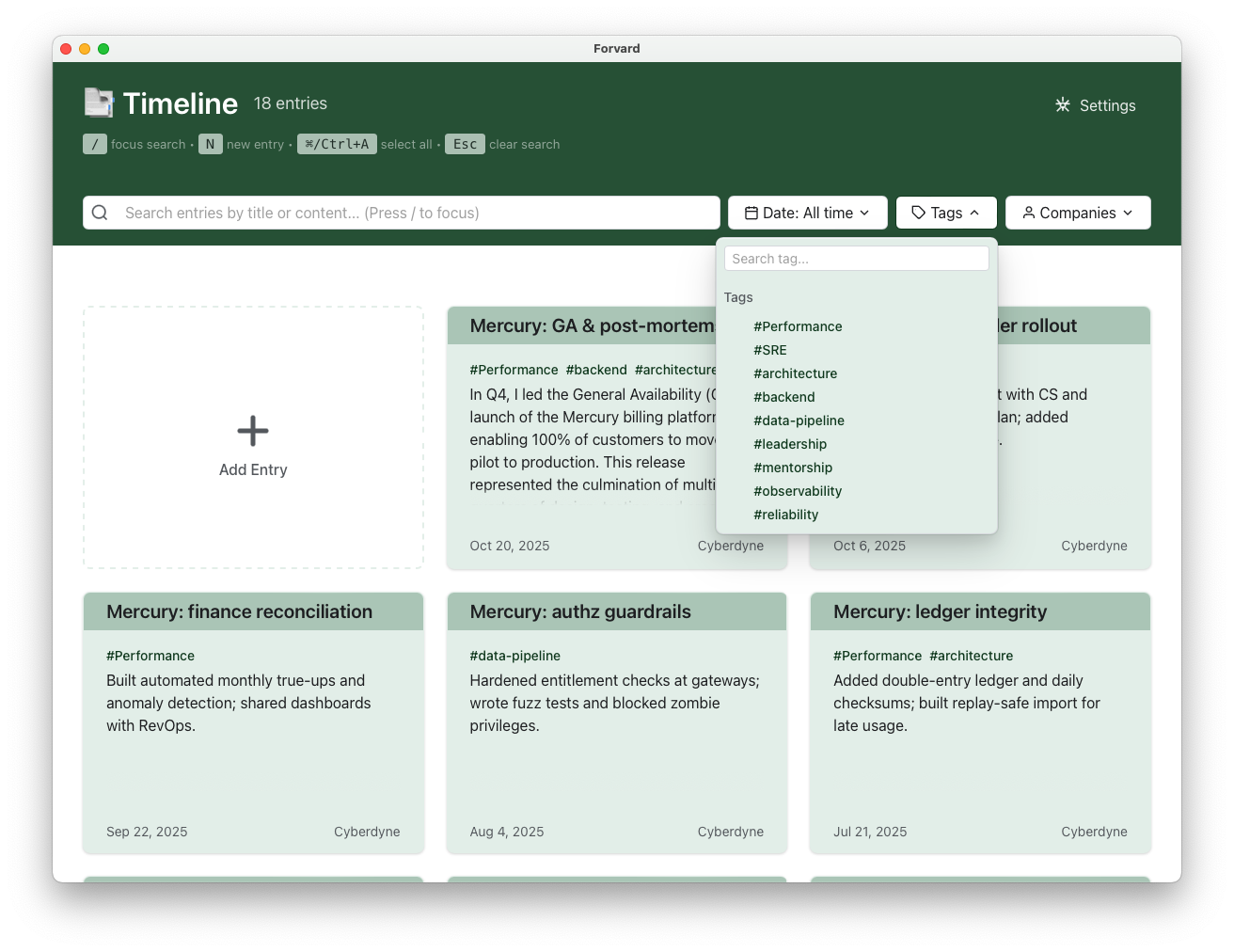Toggle the #observability tag filter
Viewport: 1234px width, 952px height.
[x=798, y=491]
